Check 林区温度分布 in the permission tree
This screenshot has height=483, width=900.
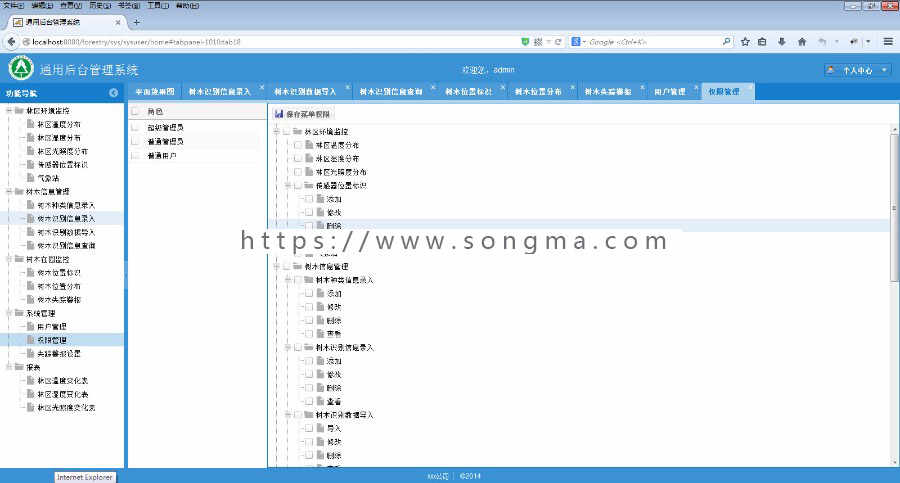298,145
